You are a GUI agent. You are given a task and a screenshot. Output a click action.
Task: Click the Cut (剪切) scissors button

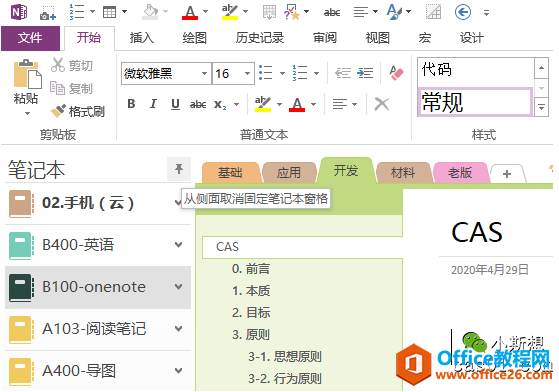[72, 65]
